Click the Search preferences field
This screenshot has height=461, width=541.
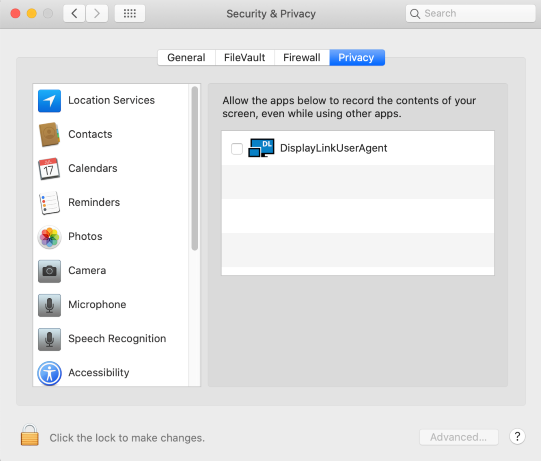pos(470,13)
